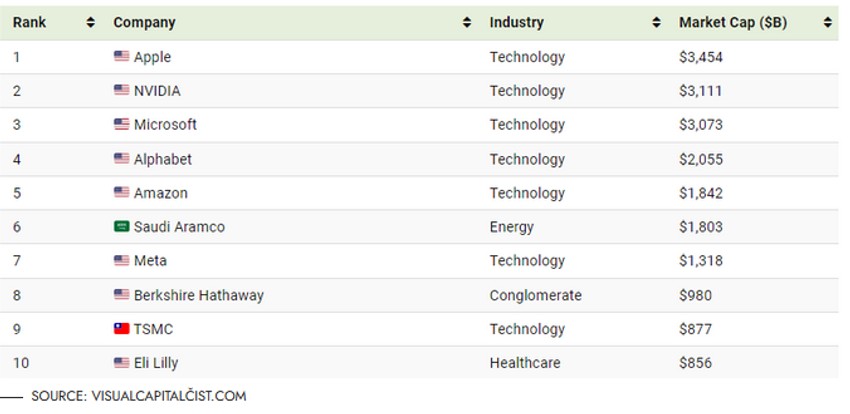Click the US flag next to NVIDIA
850x414 pixels.
pos(121,91)
